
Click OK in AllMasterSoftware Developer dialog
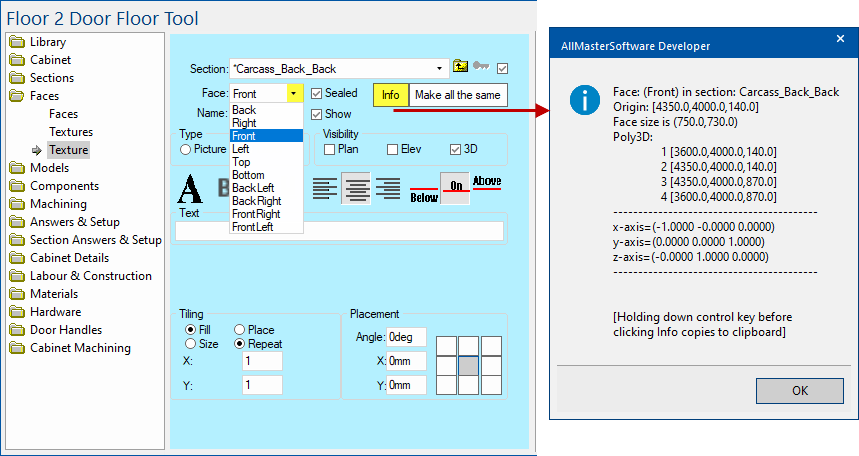click(800, 391)
